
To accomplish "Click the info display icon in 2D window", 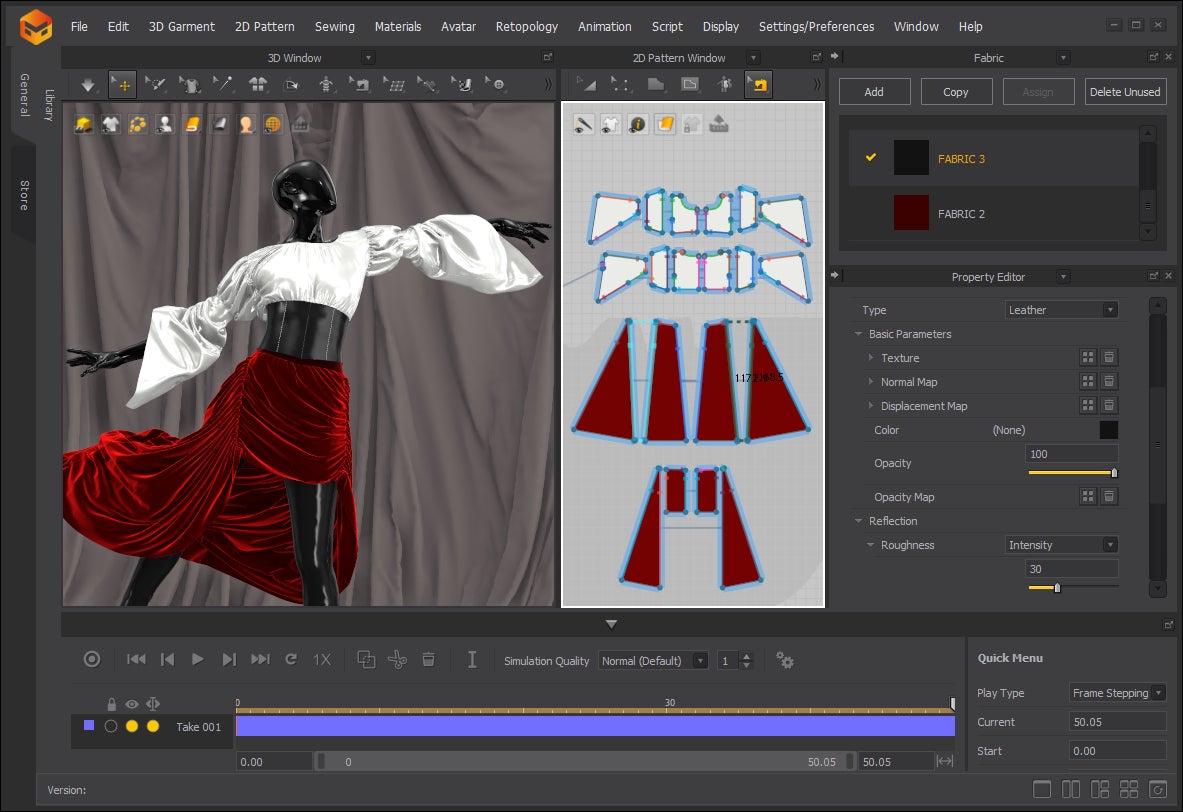I will tap(637, 125).
